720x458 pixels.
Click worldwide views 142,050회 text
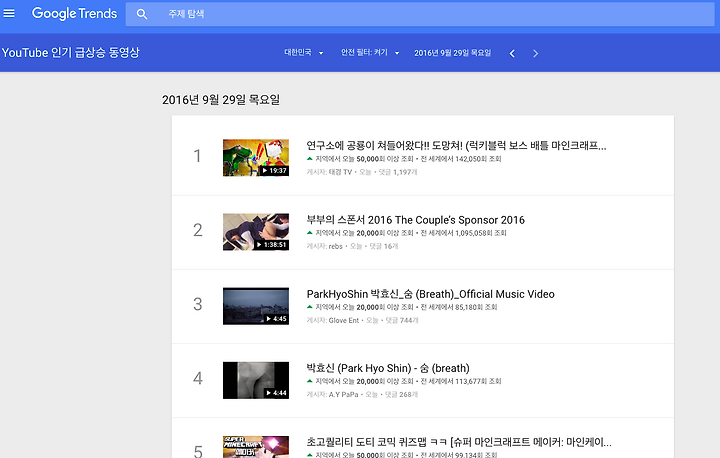click(461, 159)
